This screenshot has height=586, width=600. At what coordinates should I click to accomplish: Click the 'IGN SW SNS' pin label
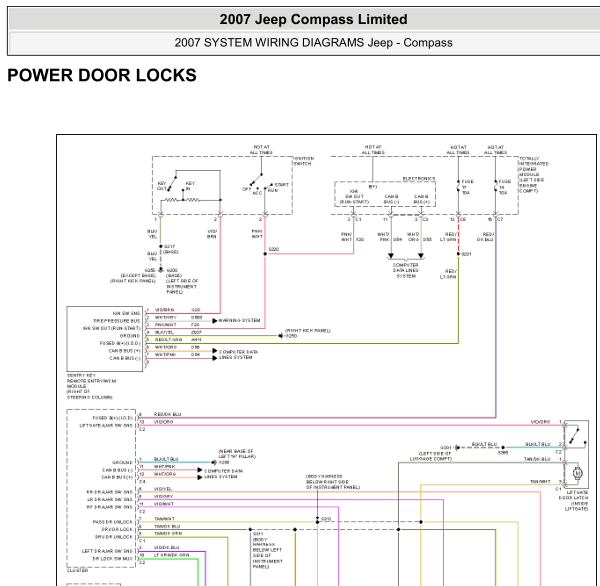[126, 313]
